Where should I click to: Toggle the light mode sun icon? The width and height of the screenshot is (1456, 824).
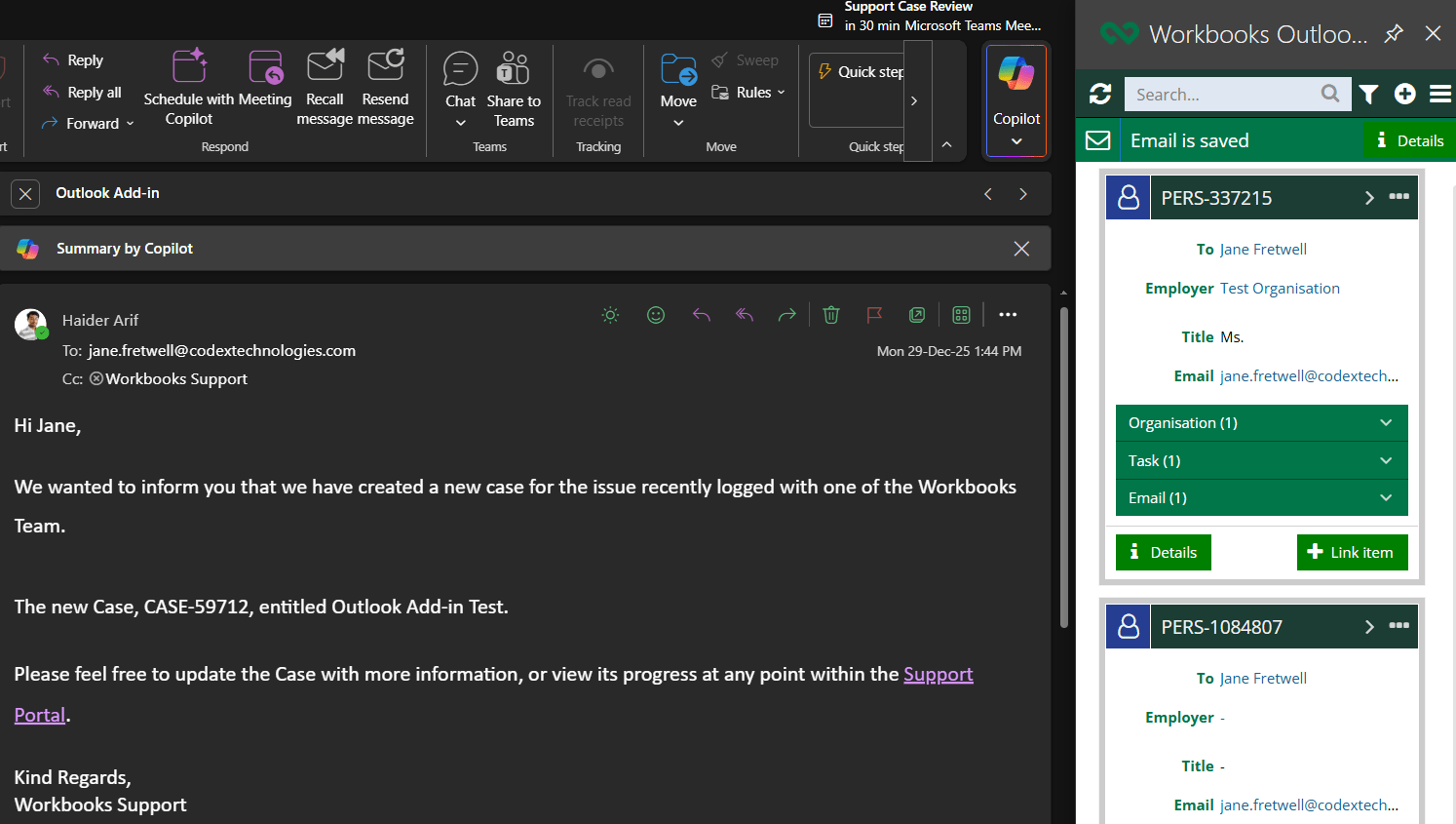tap(610, 315)
